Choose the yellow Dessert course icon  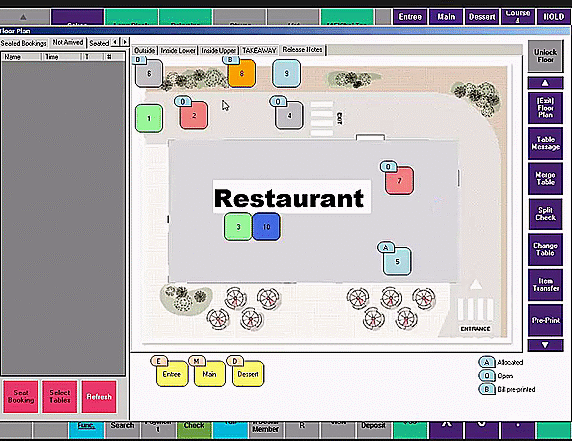click(x=248, y=374)
